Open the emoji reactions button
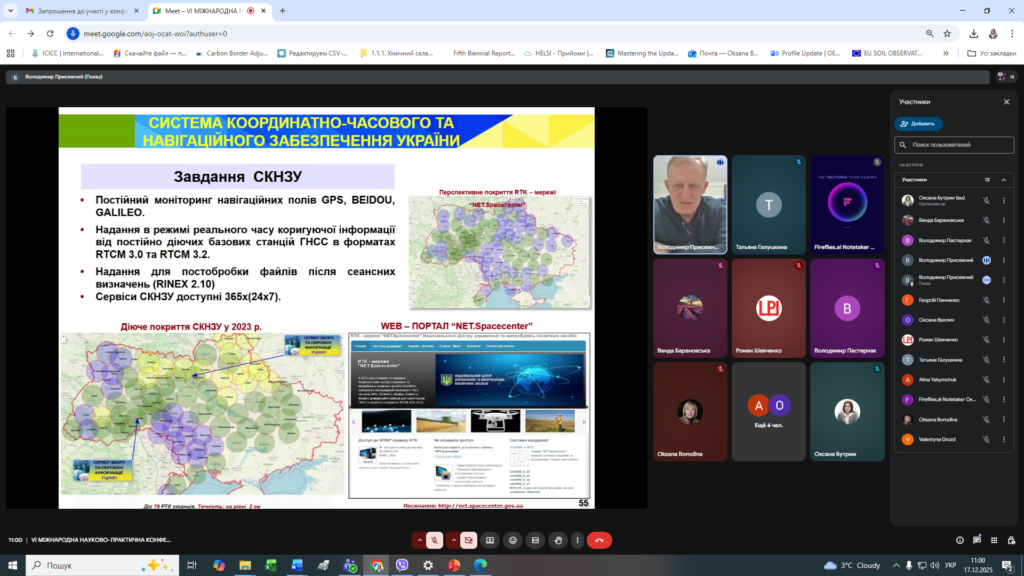Viewport: 1024px width, 576px height. click(512, 540)
